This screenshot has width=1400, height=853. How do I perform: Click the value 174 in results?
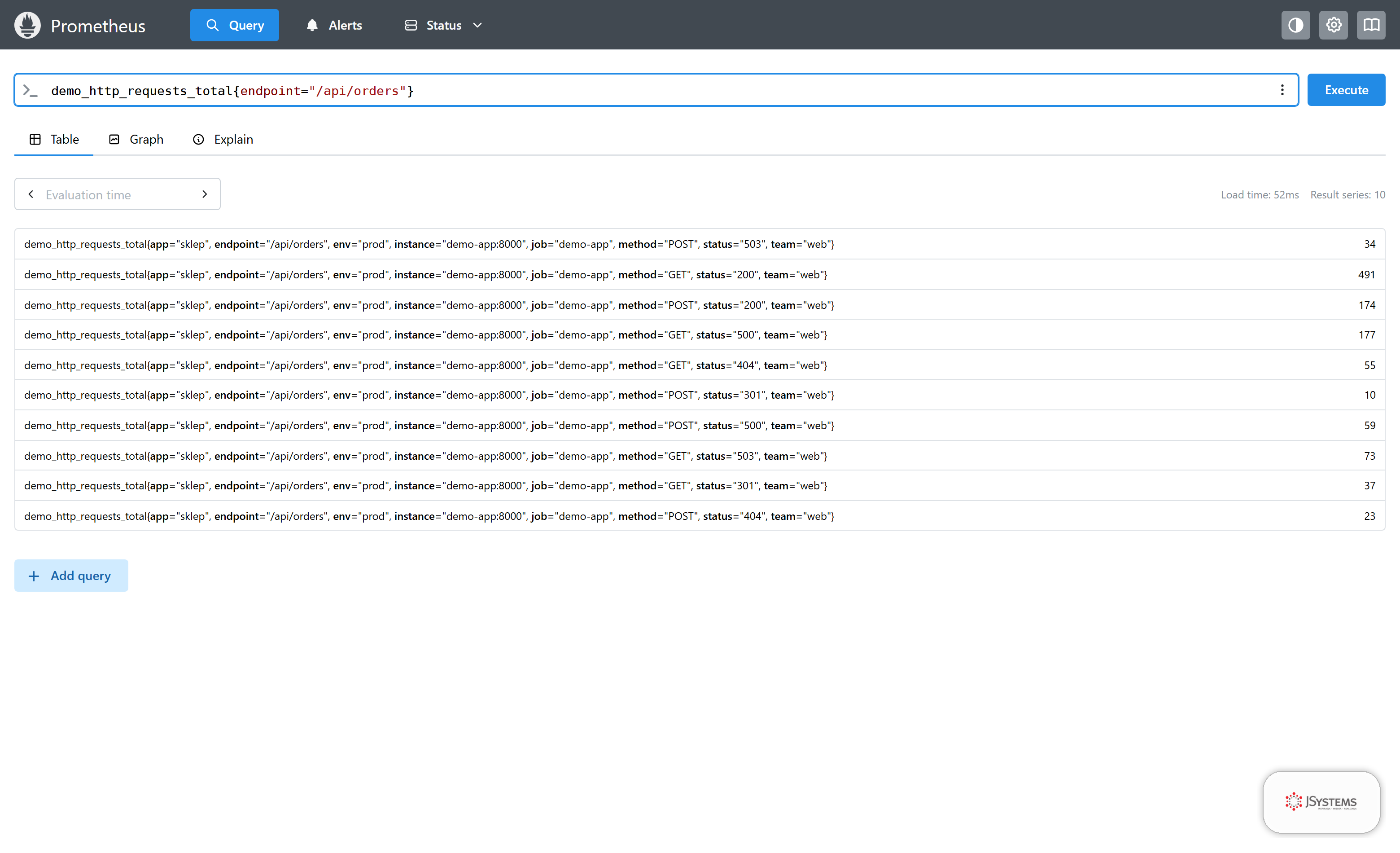tap(1366, 304)
